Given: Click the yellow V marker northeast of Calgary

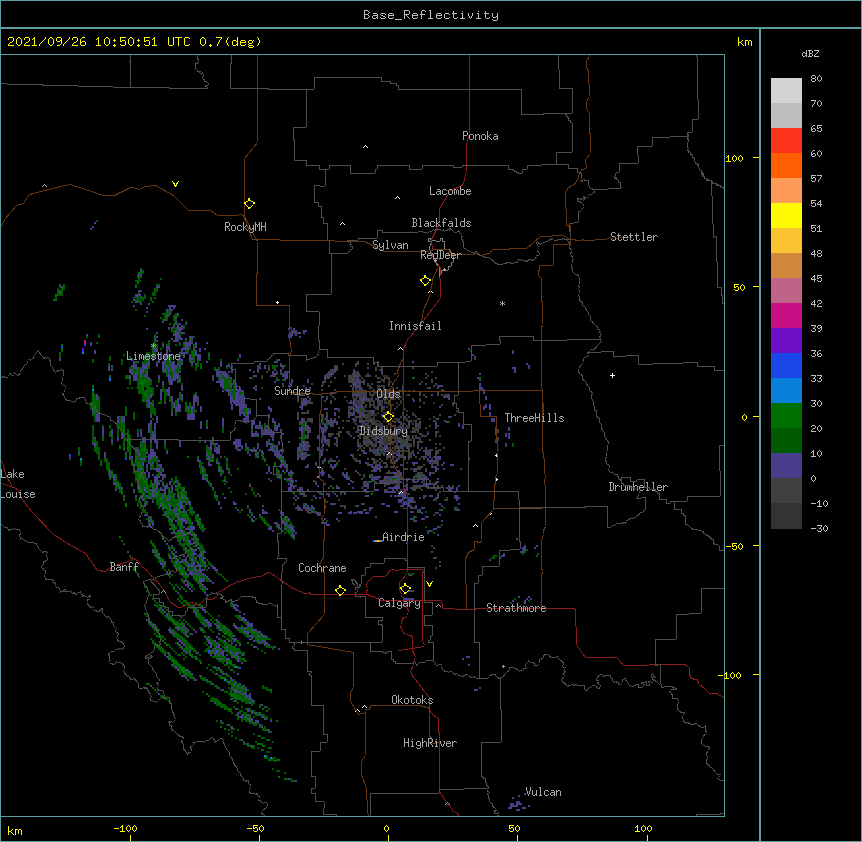Looking at the screenshot, I should tap(429, 584).
